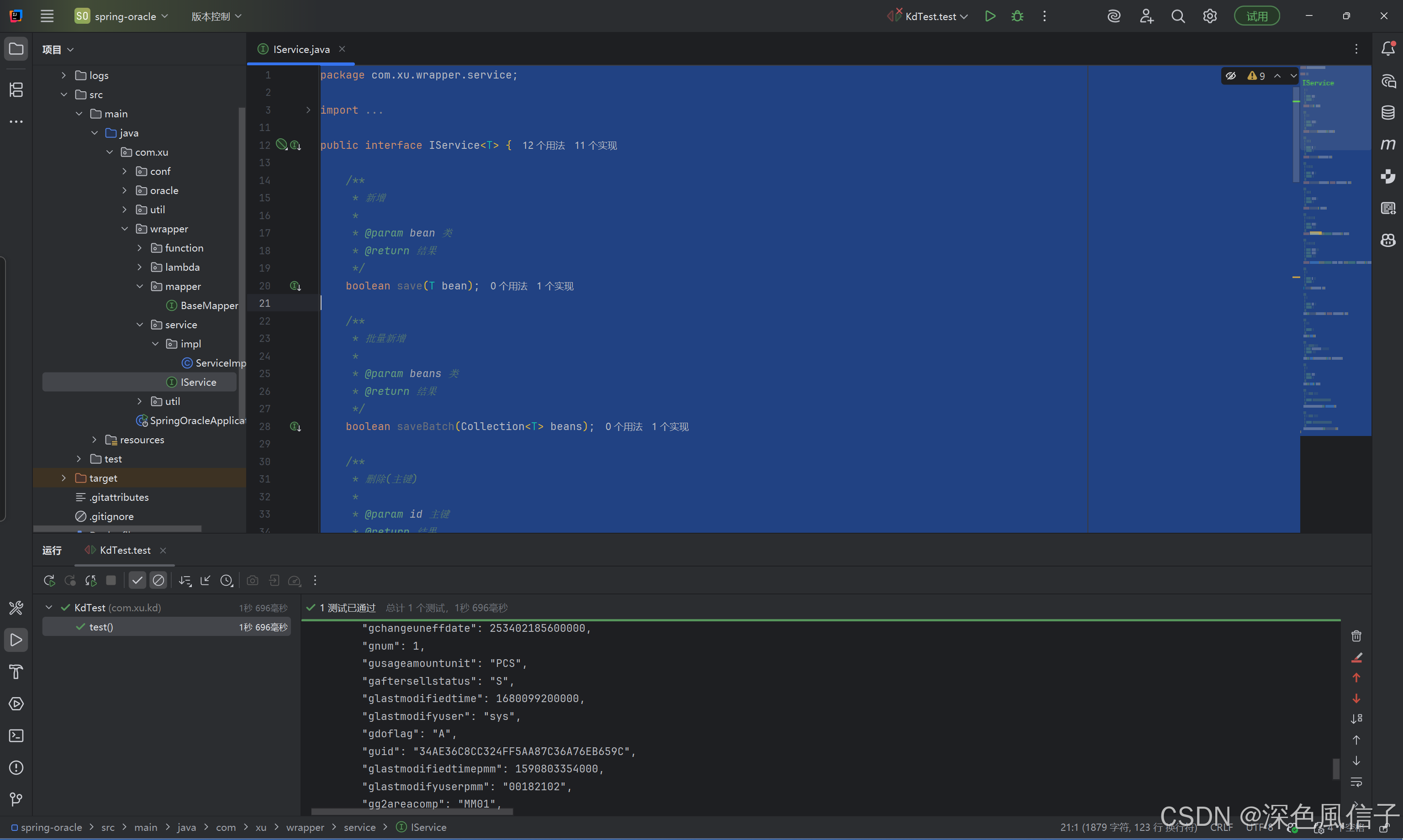Click cursor position 21:1 in status bar
Screen dimensions: 1403x840
[x=1128, y=827]
